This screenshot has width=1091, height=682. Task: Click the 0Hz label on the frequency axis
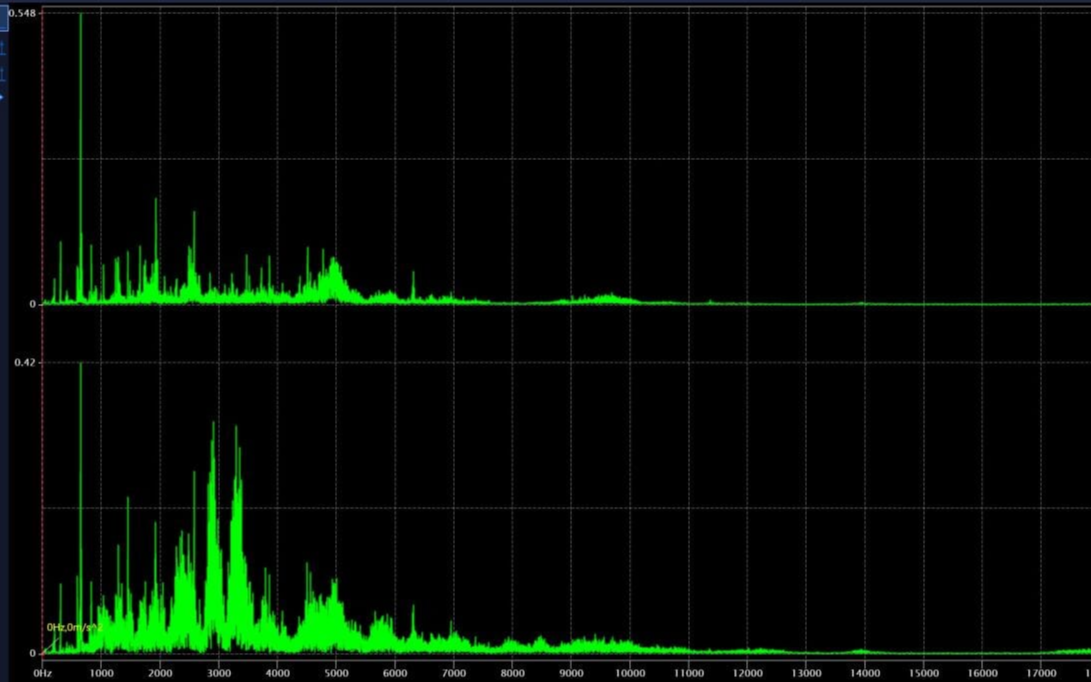[43, 673]
